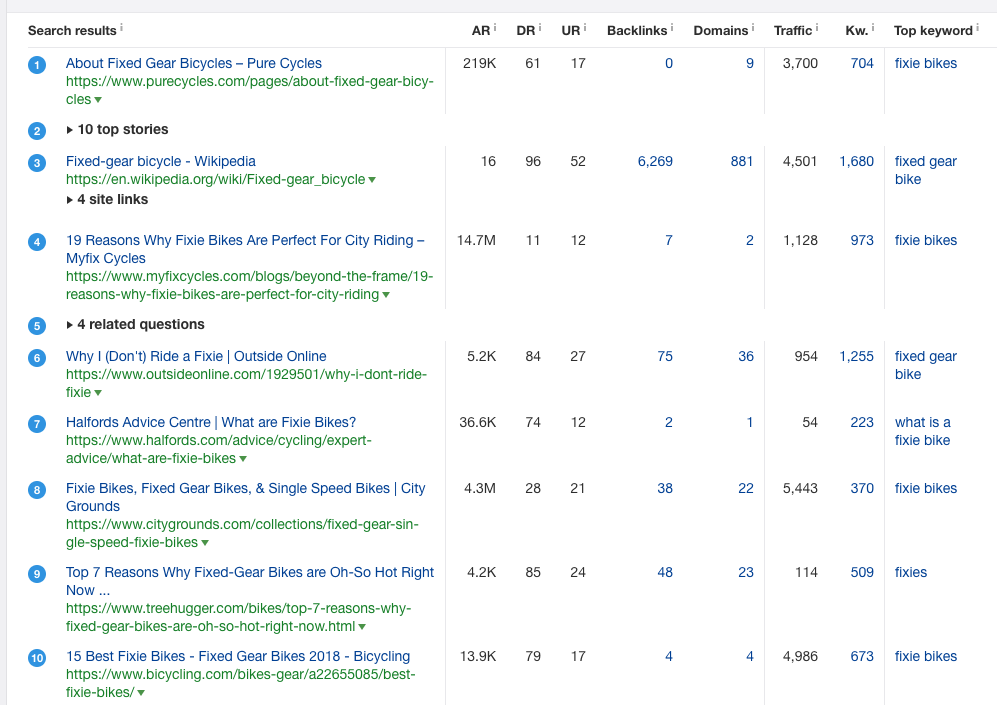Open the "fixies" top keyword link
This screenshot has height=705, width=997.
pos(911,572)
